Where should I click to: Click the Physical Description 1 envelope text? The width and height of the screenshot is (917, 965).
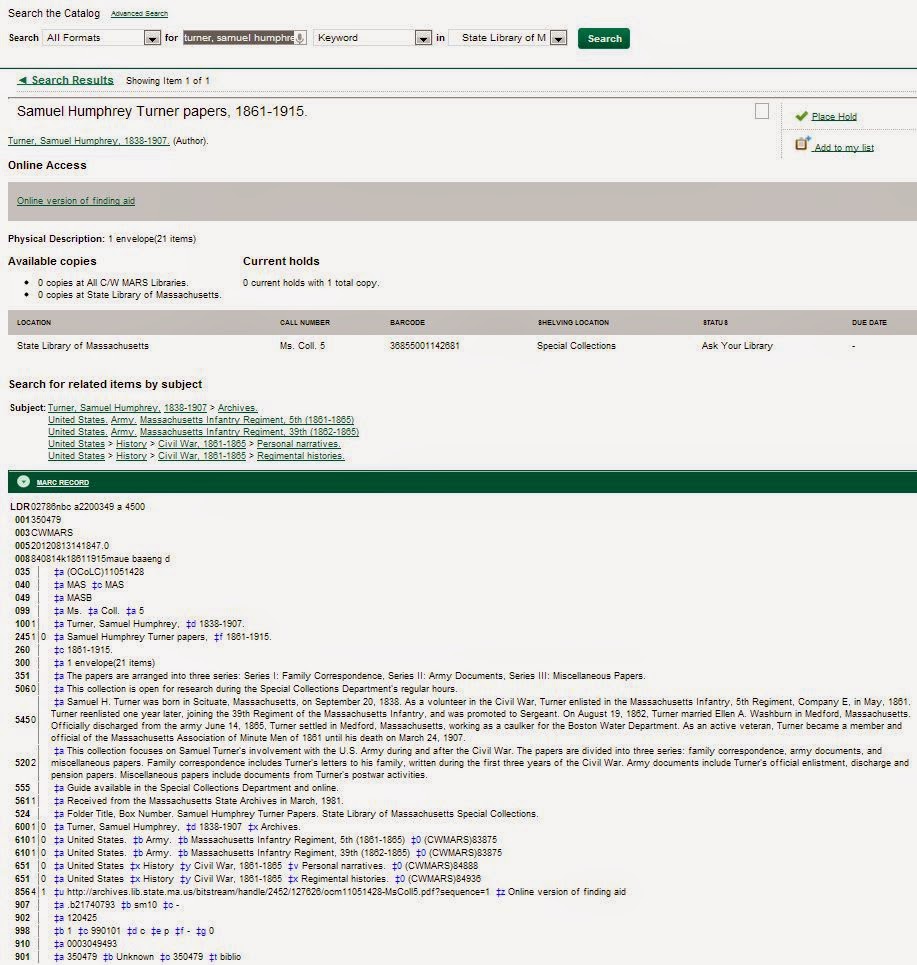tap(151, 239)
